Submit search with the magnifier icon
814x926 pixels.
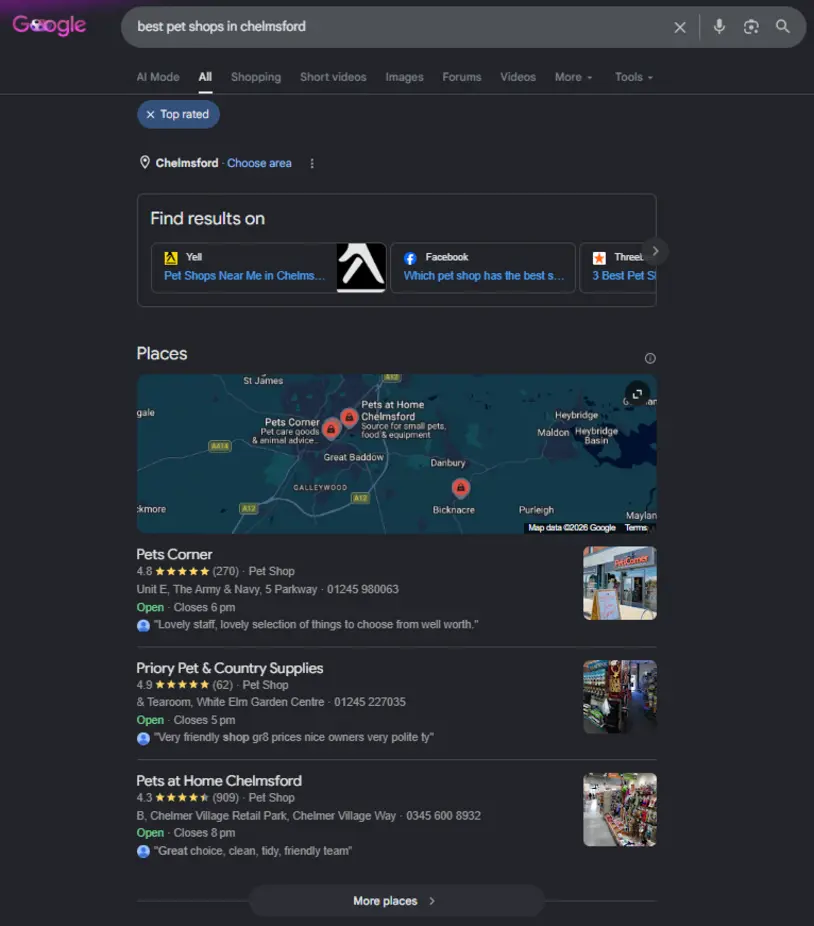coord(783,27)
